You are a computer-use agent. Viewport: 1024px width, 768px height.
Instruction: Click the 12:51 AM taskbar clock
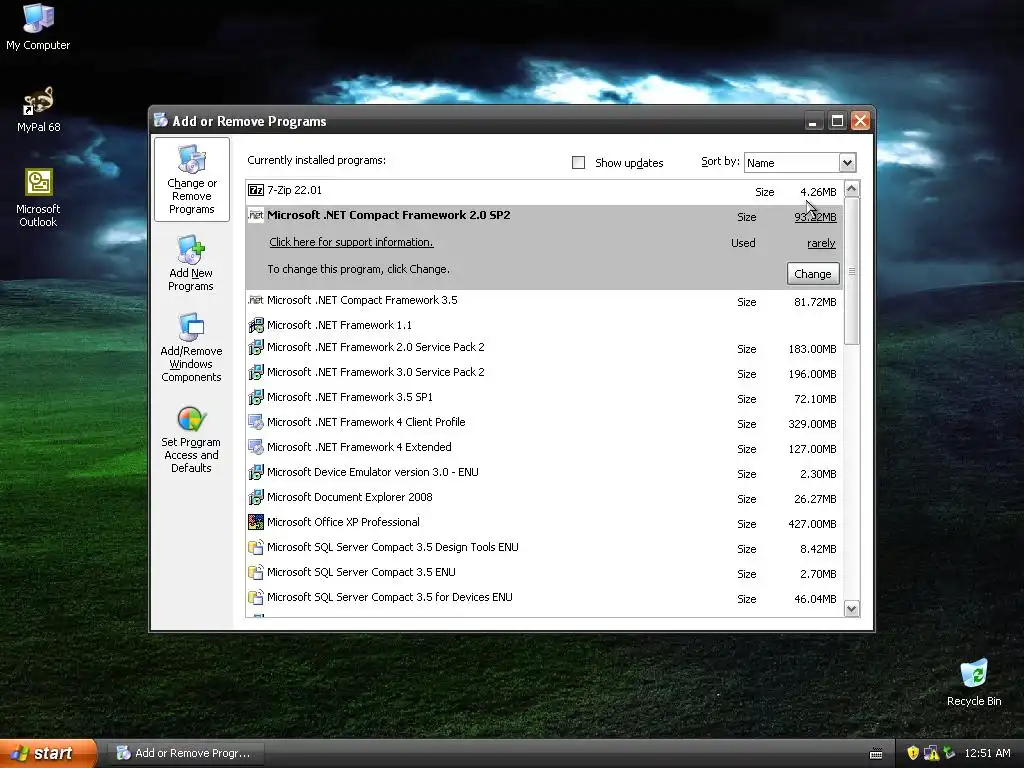tap(987, 753)
